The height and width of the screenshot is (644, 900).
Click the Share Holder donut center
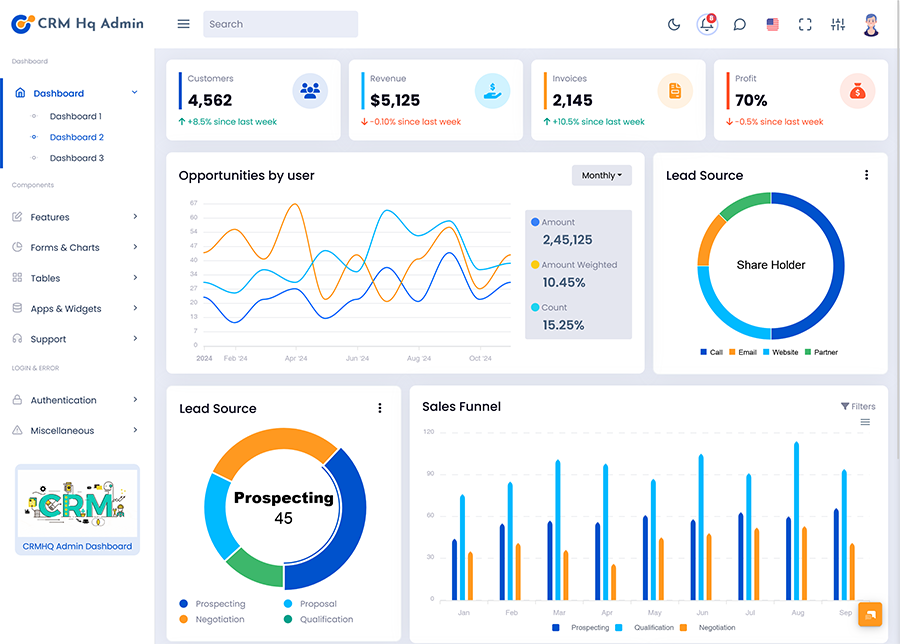[771, 265]
